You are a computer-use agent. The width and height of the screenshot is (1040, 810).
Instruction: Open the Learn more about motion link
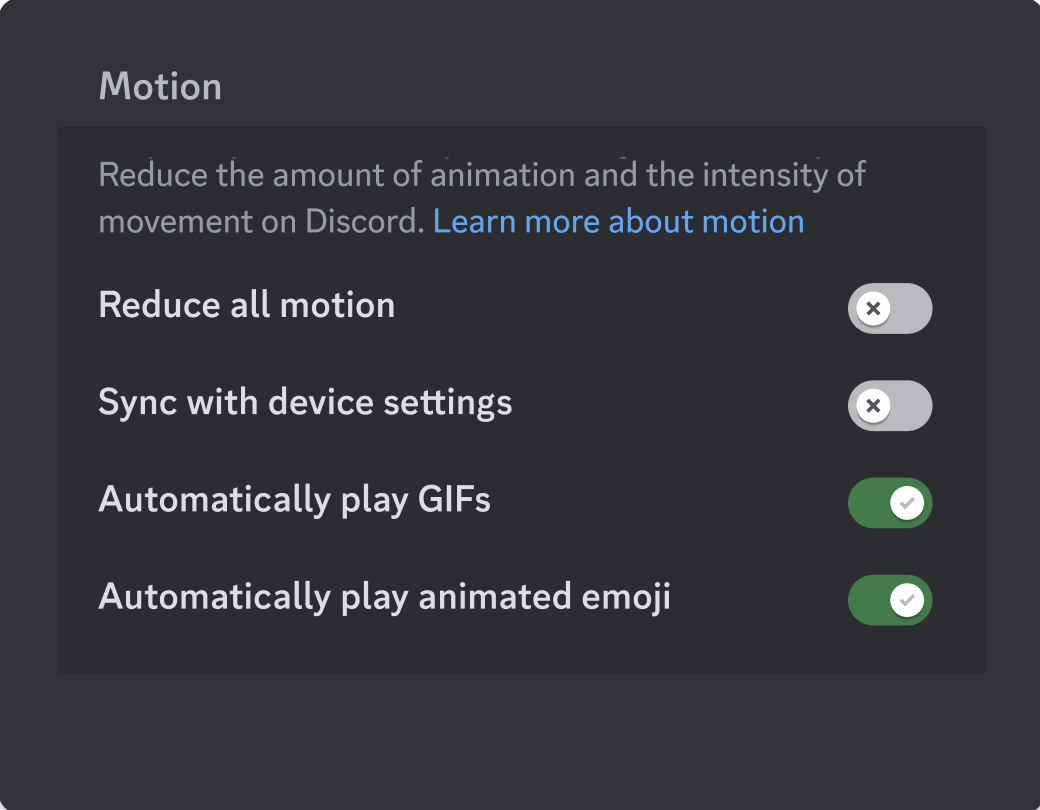click(x=618, y=221)
